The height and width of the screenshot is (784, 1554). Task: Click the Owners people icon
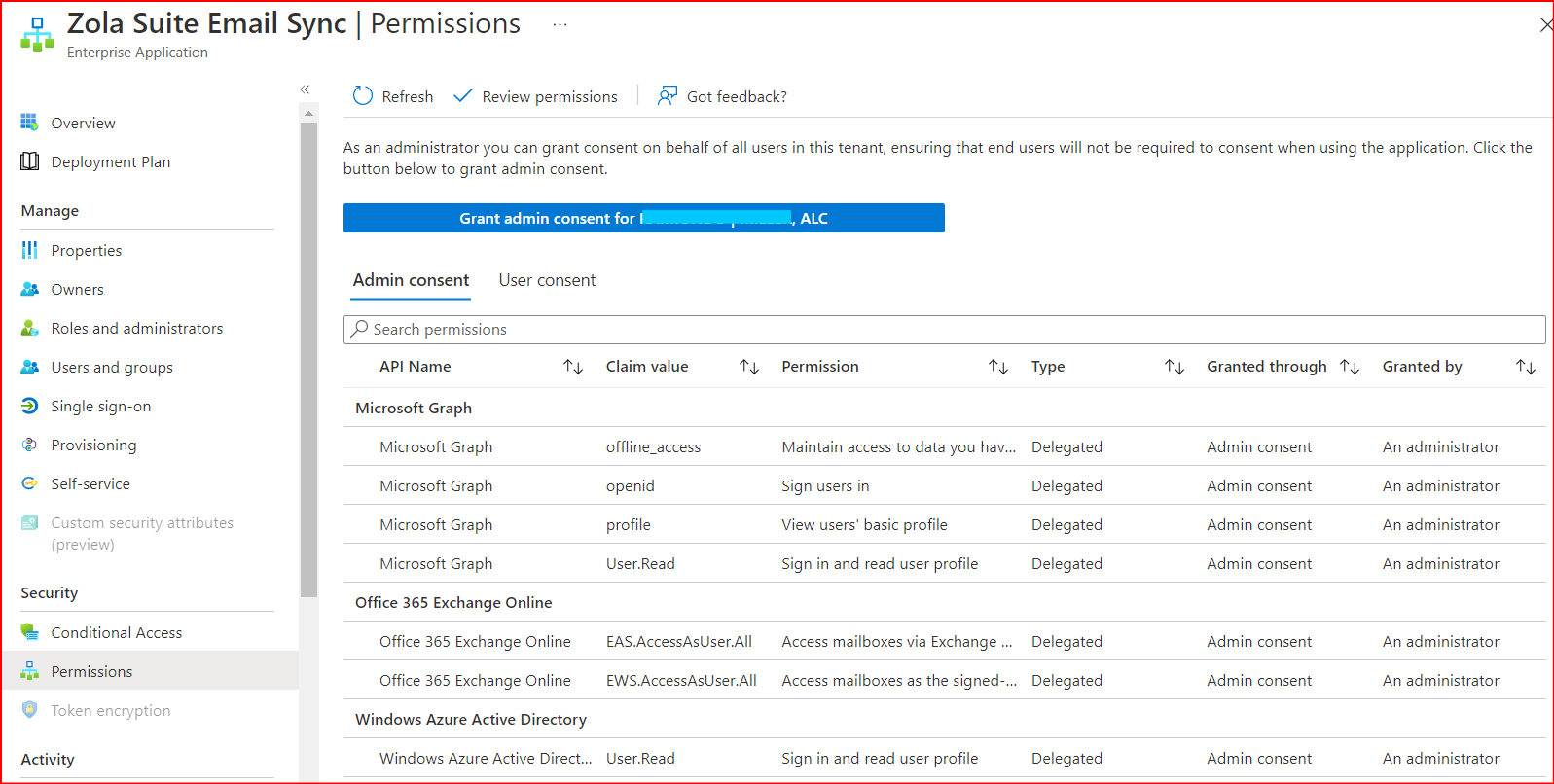tap(29, 289)
